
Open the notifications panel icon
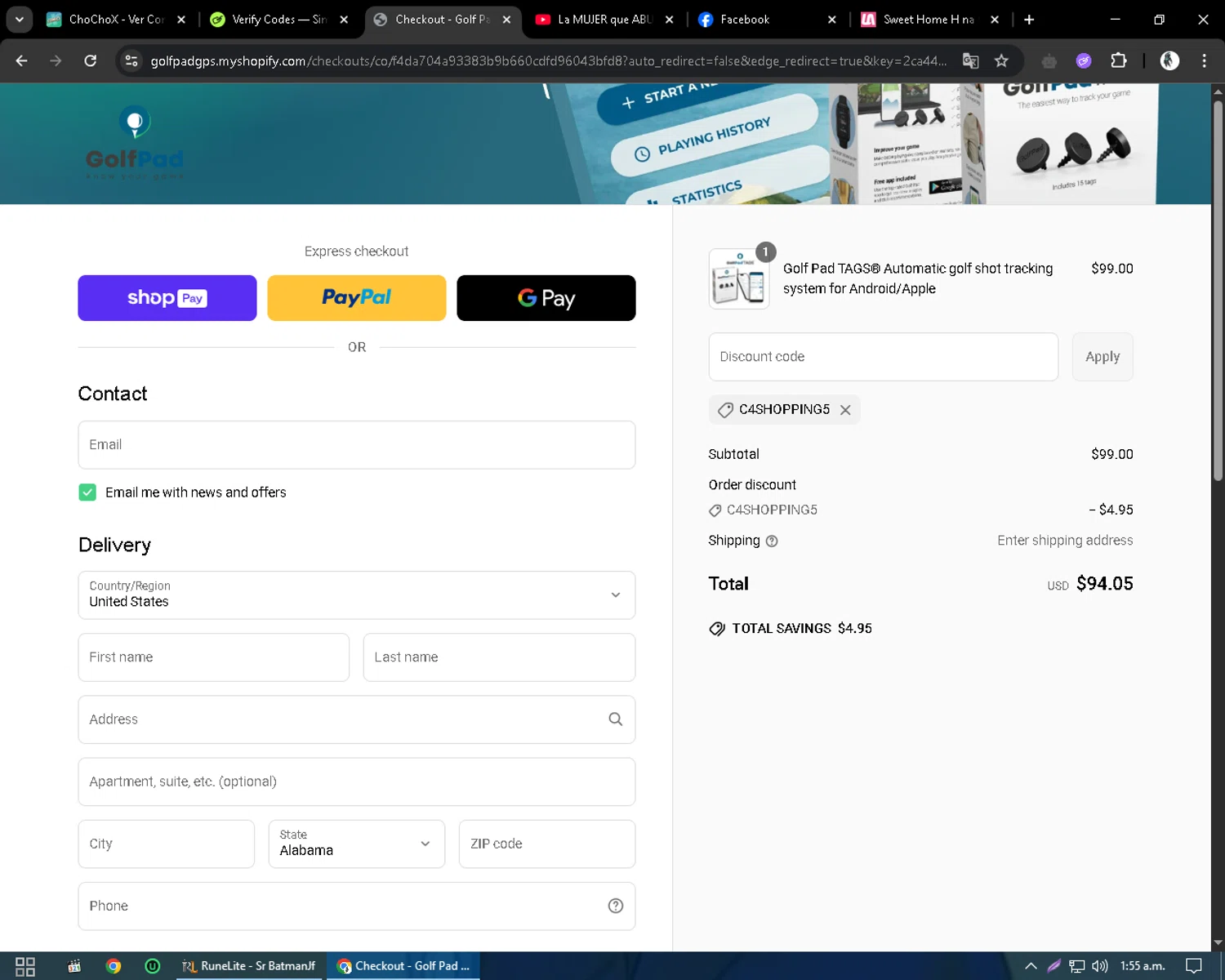[1194, 966]
